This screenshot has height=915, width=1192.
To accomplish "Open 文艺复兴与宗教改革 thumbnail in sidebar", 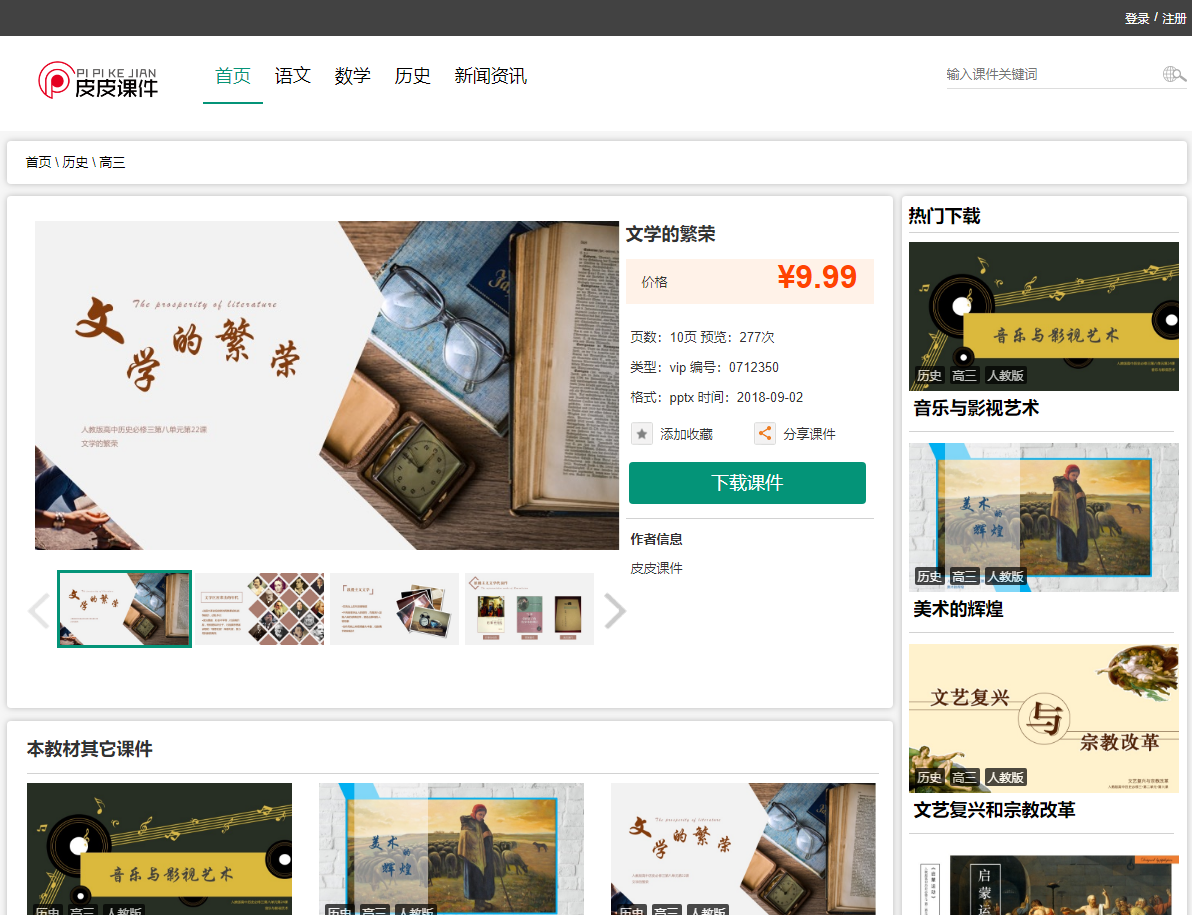I will click(1044, 718).
